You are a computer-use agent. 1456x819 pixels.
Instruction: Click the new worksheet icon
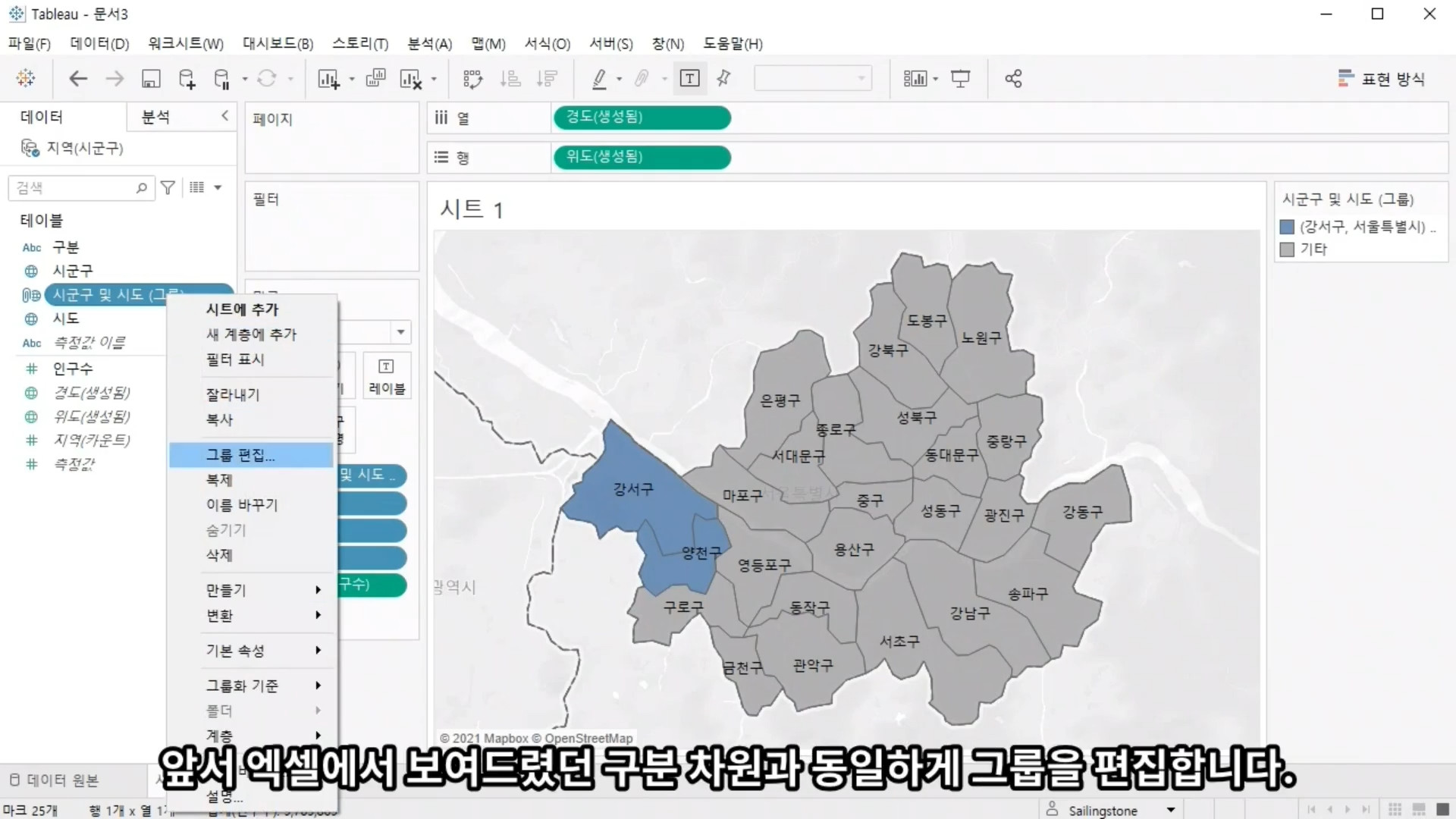(328, 79)
